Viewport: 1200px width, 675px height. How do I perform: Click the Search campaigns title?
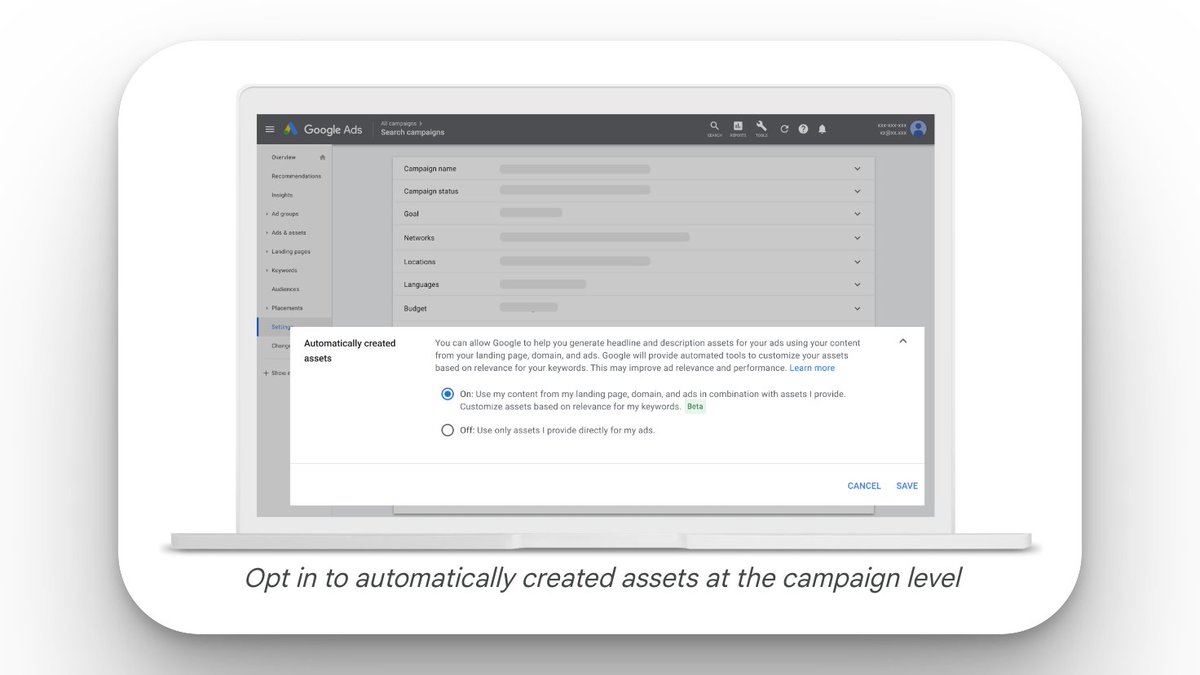pyautogui.click(x=412, y=133)
